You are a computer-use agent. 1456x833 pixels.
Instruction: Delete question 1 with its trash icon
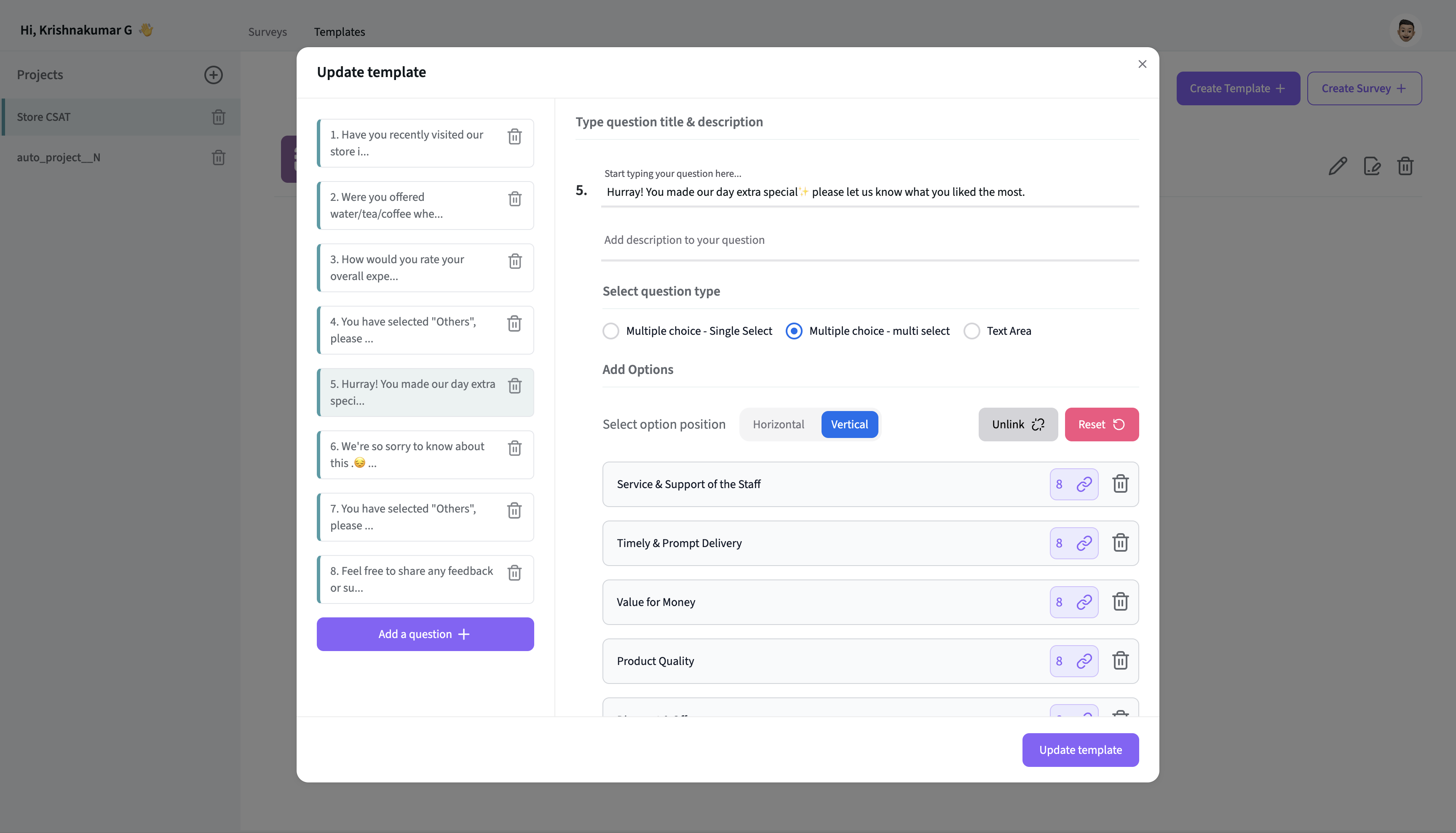[x=514, y=137]
